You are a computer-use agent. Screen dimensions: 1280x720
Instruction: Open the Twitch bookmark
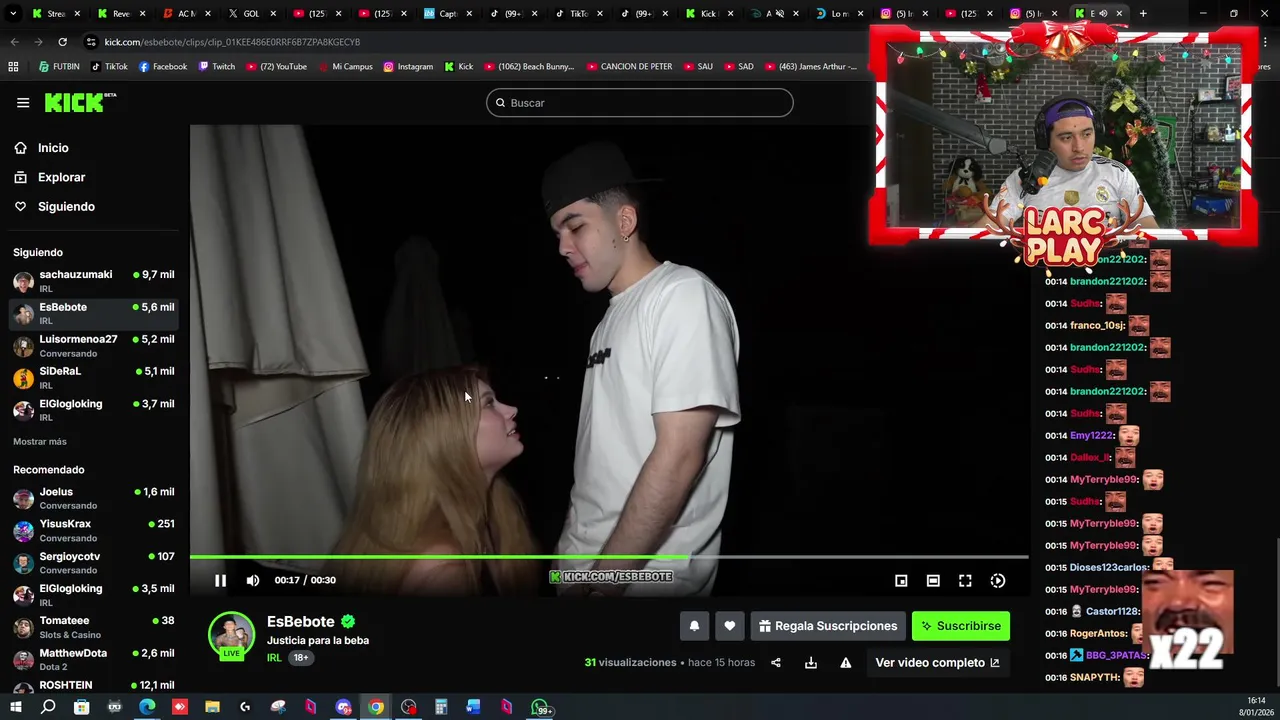point(217,66)
